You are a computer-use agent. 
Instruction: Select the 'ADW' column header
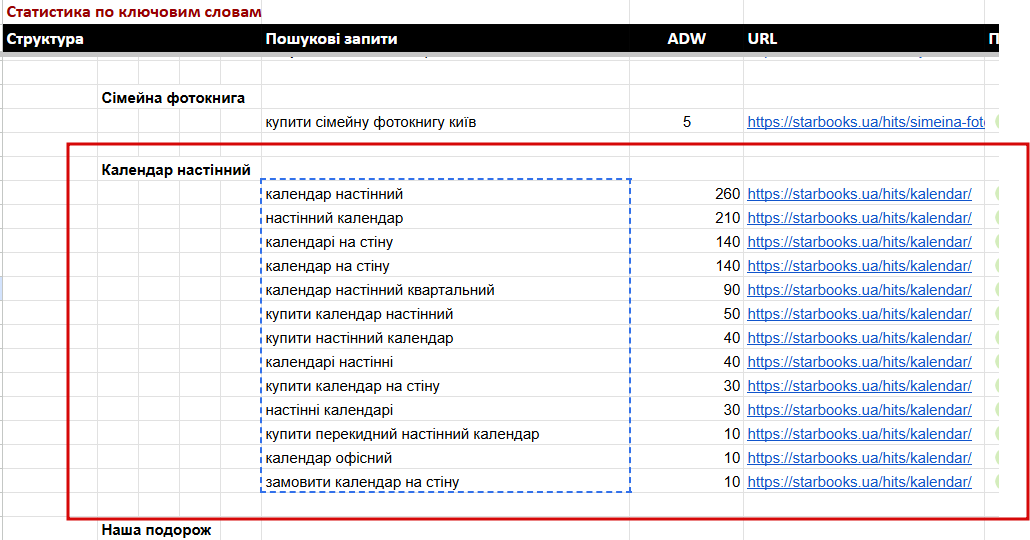(686, 39)
